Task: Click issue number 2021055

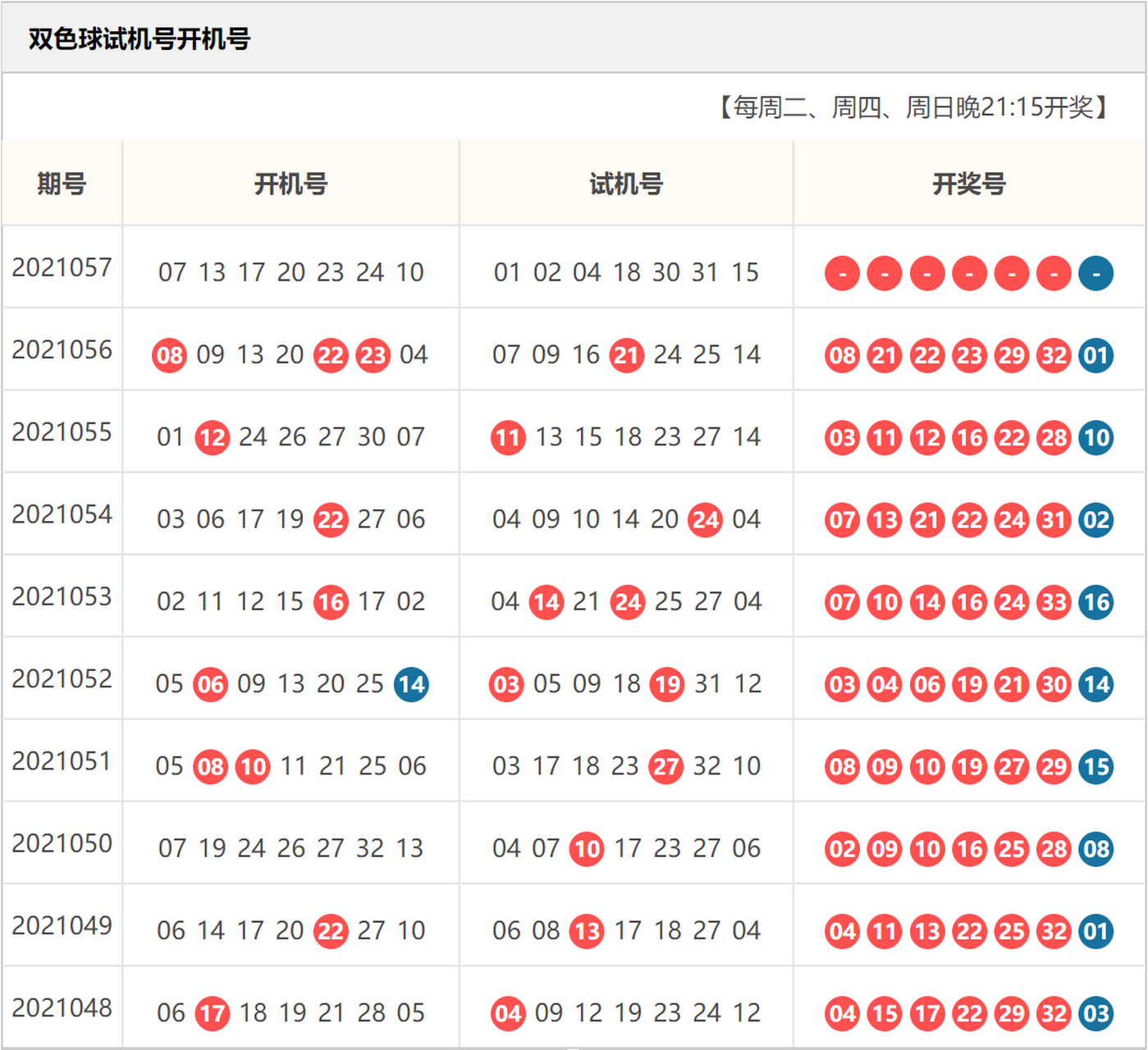Action: pyautogui.click(x=62, y=431)
